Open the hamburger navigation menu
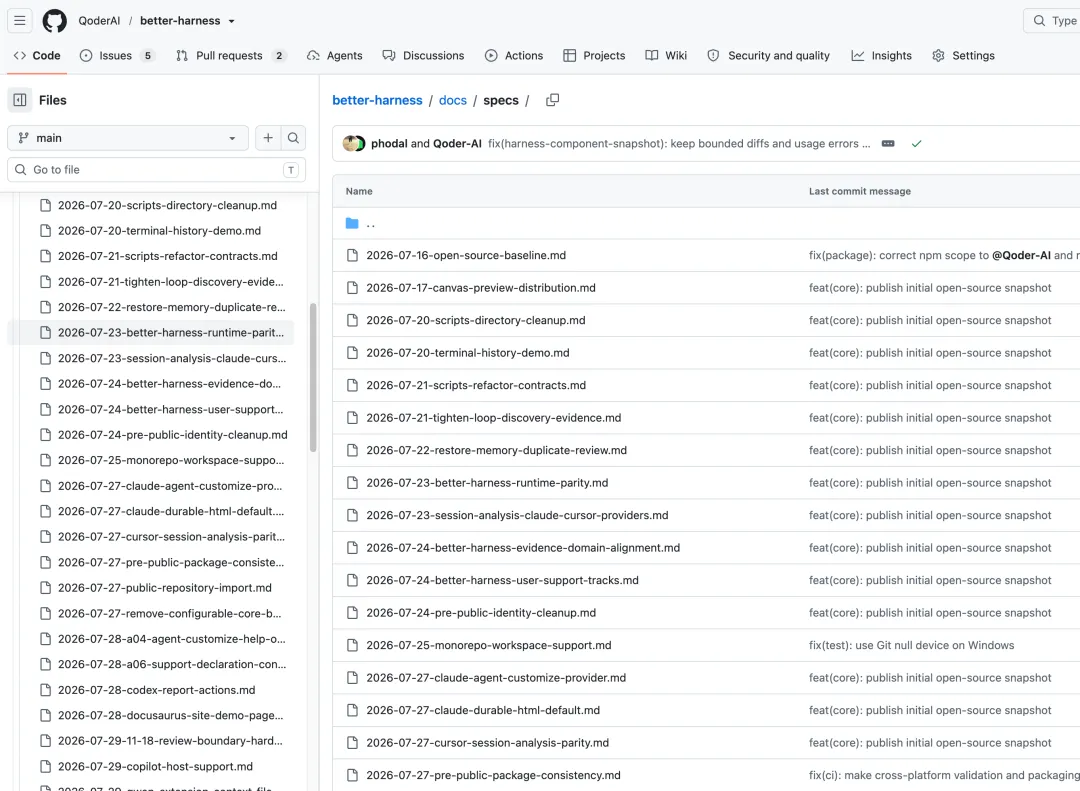The height and width of the screenshot is (791, 1080). point(20,21)
